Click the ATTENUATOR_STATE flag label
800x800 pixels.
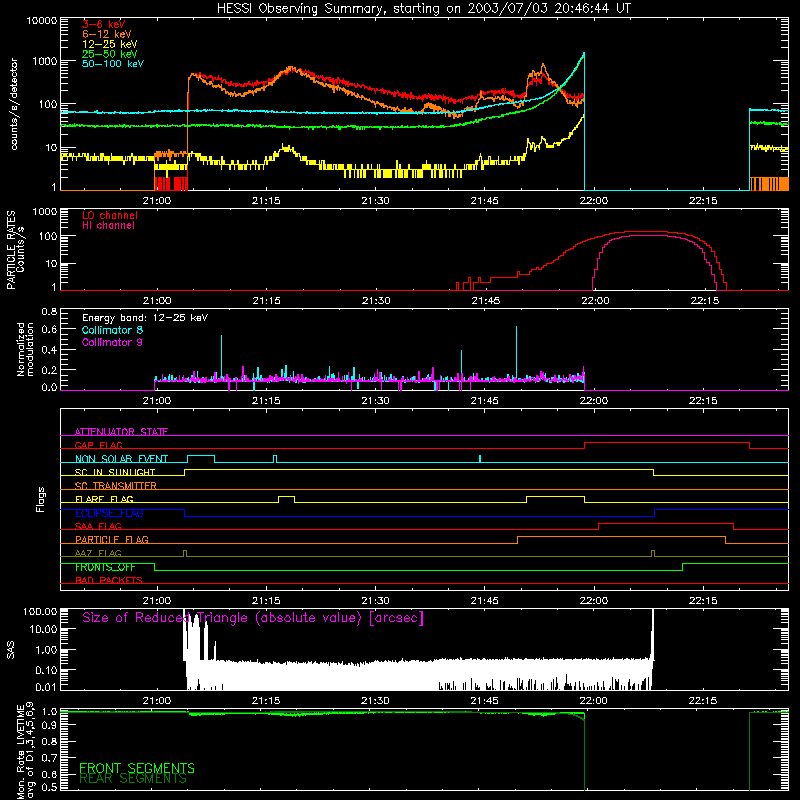[x=121, y=432]
